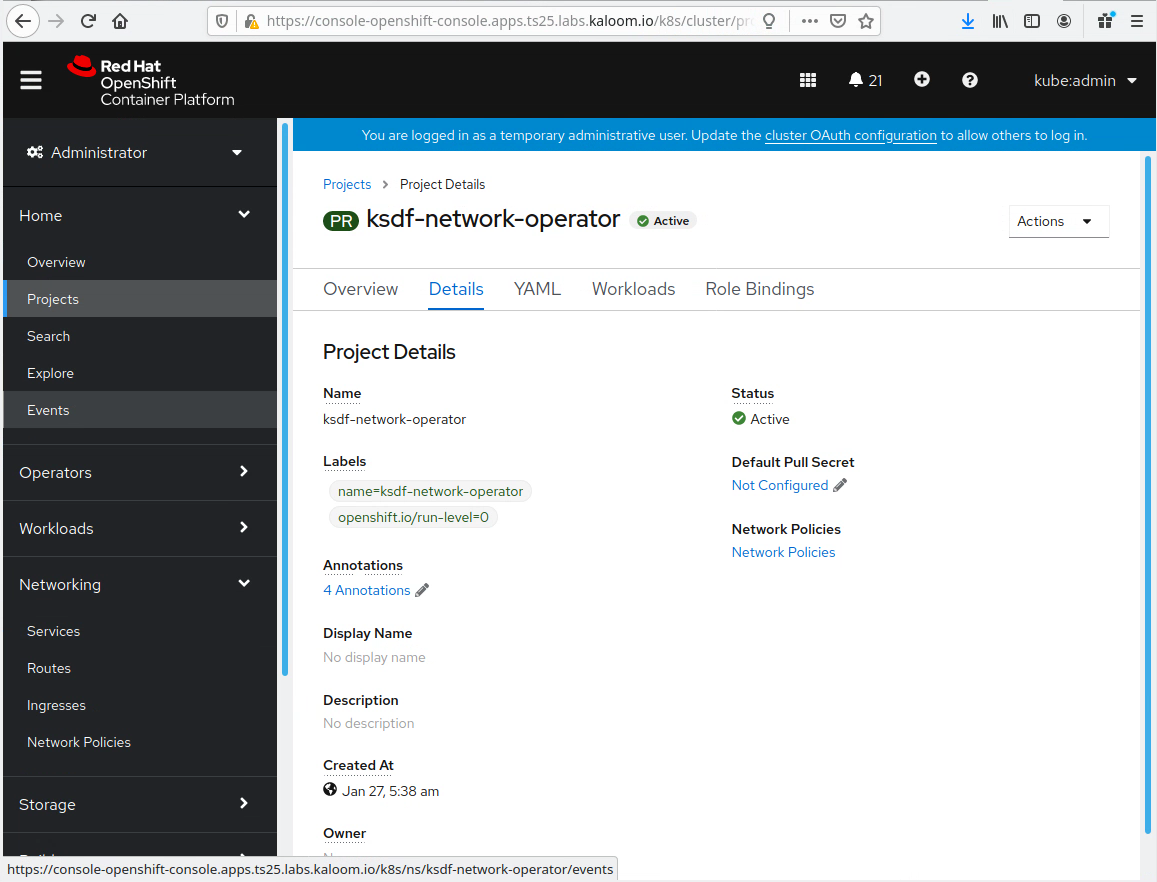Reload the page with browser refresh button
The width and height of the screenshot is (1157, 882).
pyautogui.click(x=88, y=21)
